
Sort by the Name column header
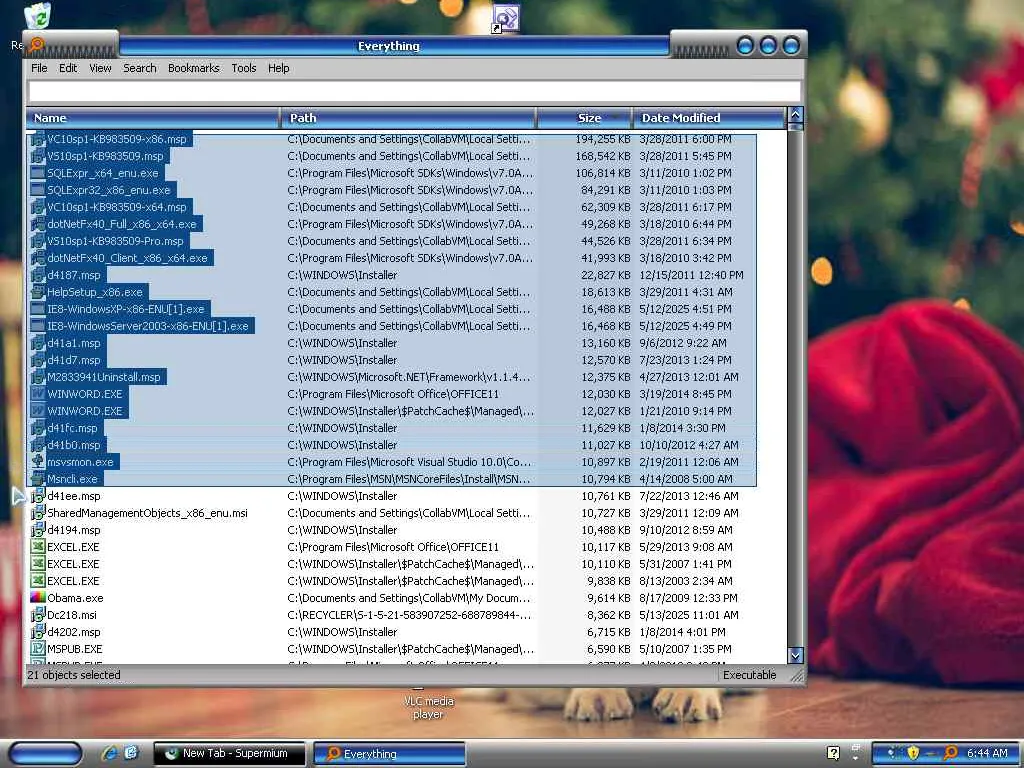153,118
